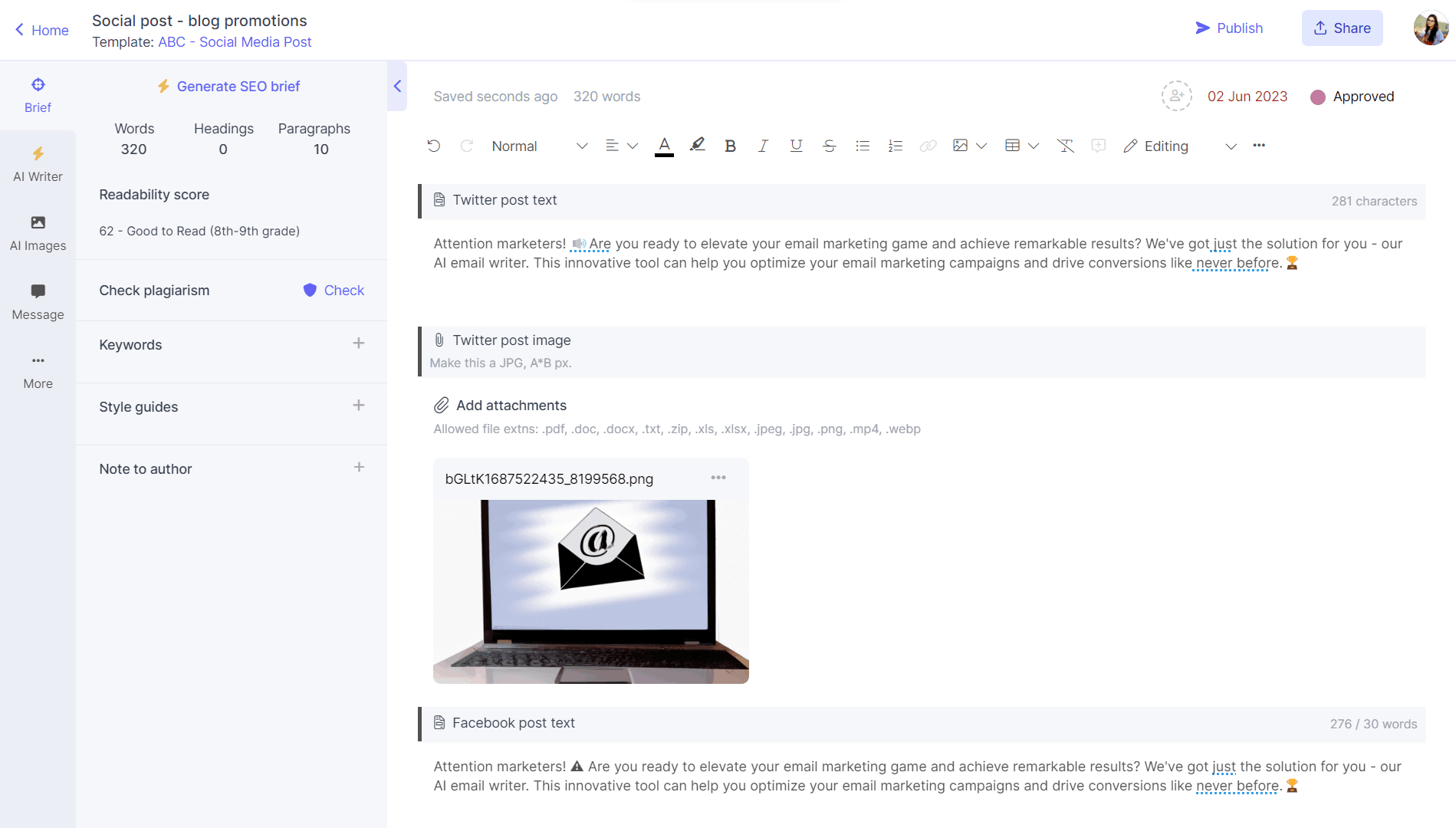Click the insert link icon
This screenshot has height=828, width=1456.
point(928,146)
